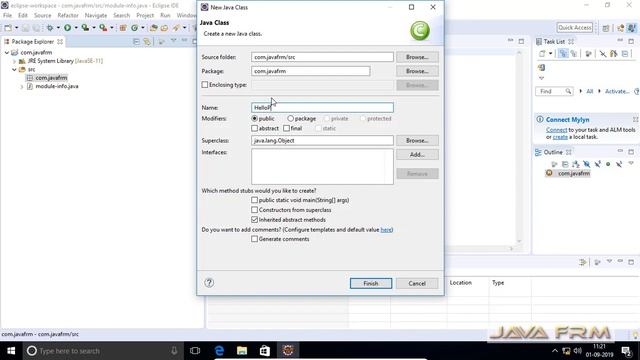Click the Help question mark icon in dialog
The image size is (640, 360).
[209, 282]
